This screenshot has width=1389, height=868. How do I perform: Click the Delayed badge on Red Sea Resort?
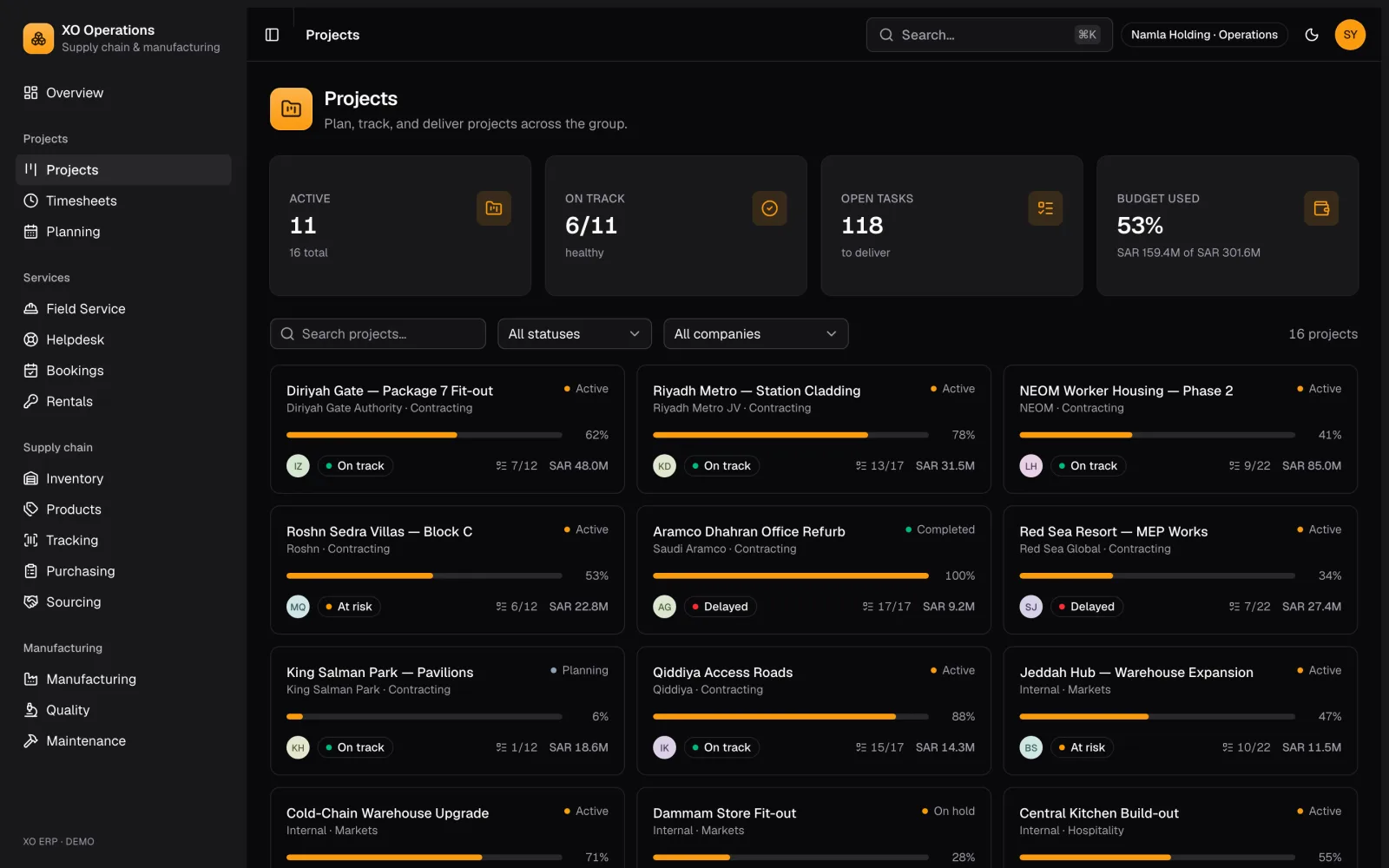pyautogui.click(x=1086, y=607)
